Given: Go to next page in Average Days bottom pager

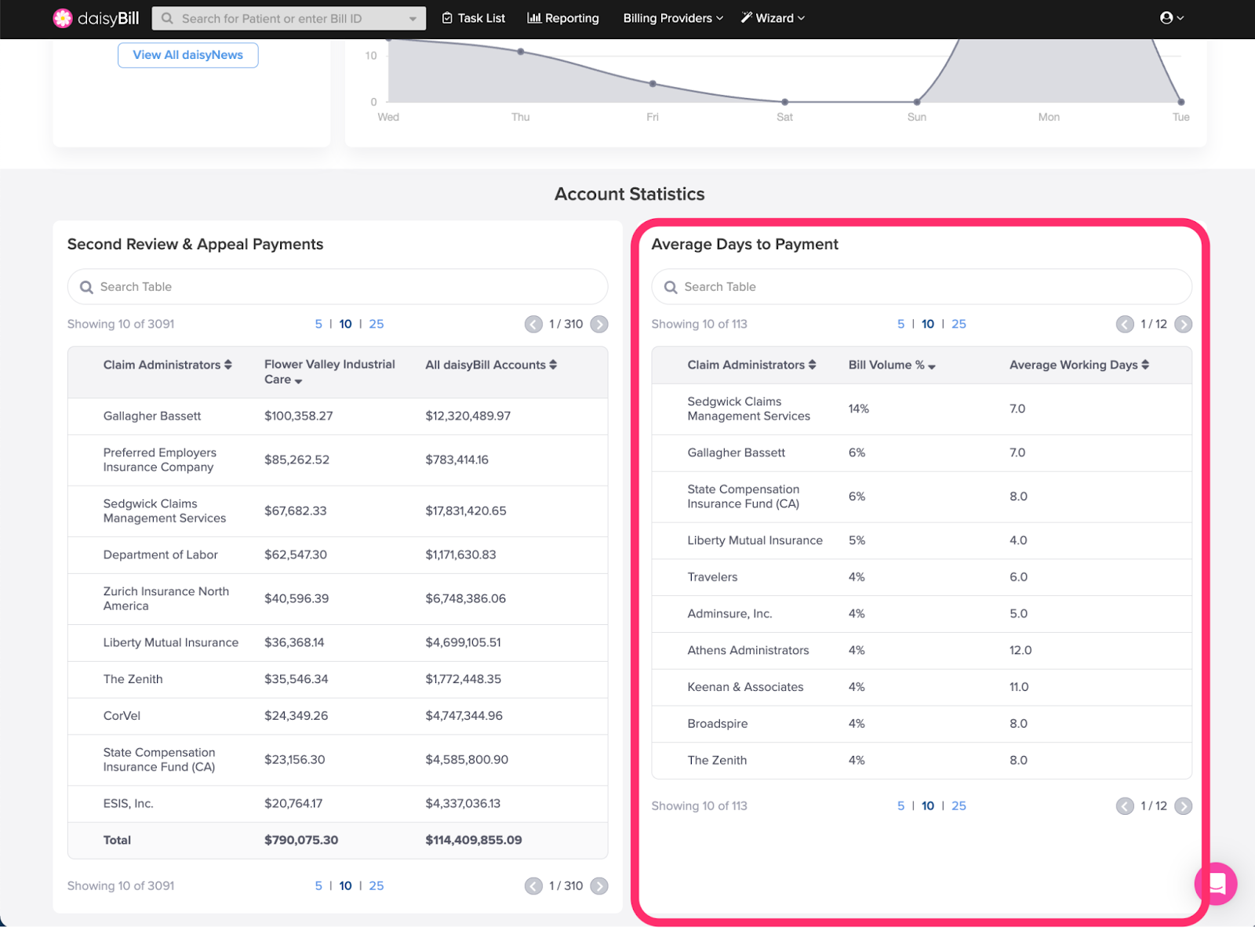Looking at the screenshot, I should point(1184,806).
